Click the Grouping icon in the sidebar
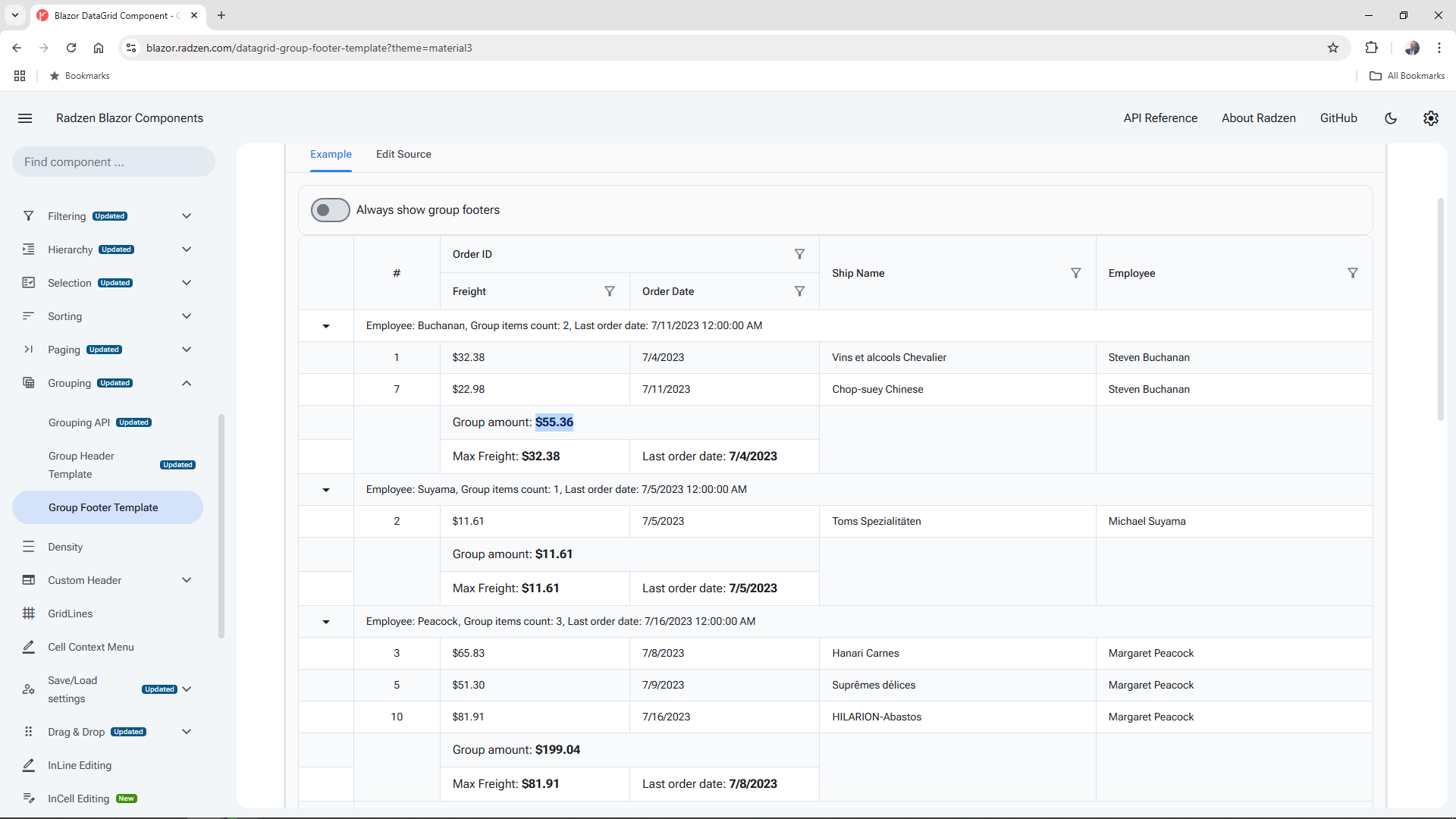Image resolution: width=1456 pixels, height=819 pixels. click(x=28, y=383)
